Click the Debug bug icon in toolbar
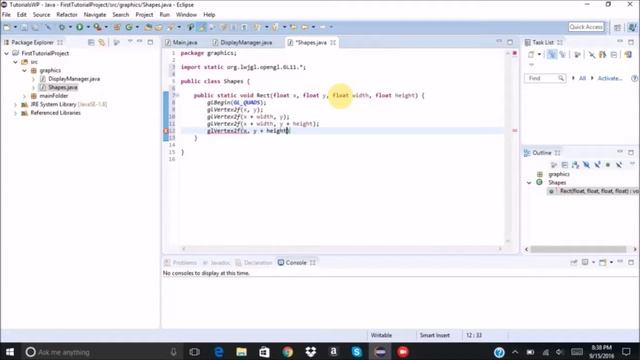Screen dimensions: 640x360 (62, 27)
